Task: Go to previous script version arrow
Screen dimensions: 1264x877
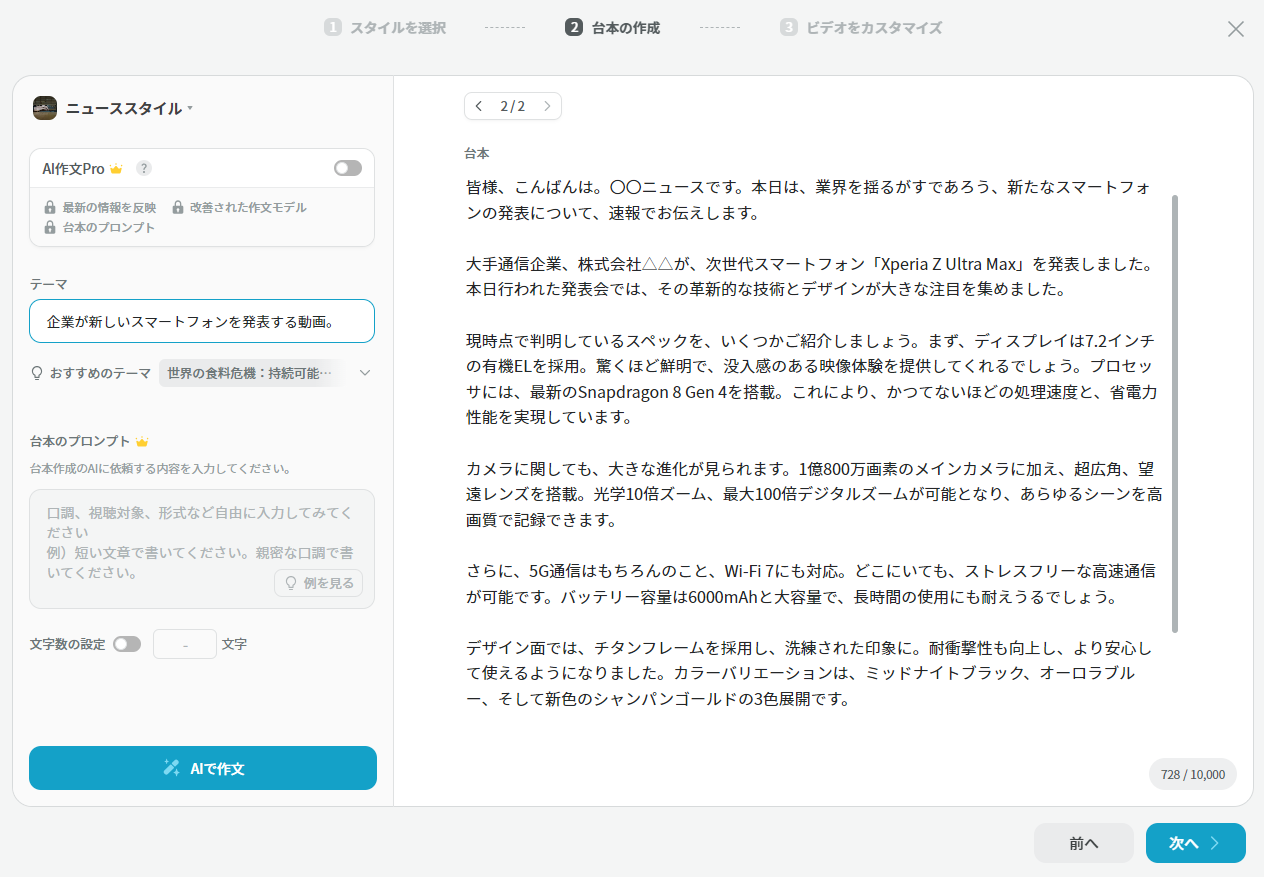Action: [479, 106]
